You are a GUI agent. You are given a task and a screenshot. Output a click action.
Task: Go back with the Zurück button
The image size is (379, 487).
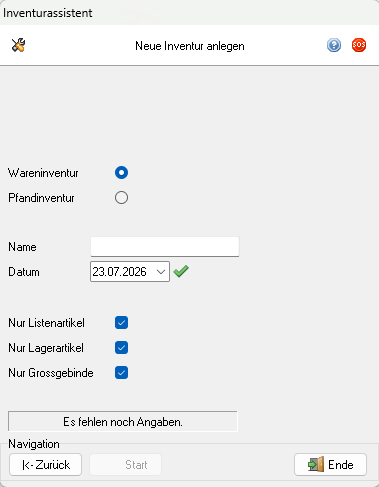[45, 465]
